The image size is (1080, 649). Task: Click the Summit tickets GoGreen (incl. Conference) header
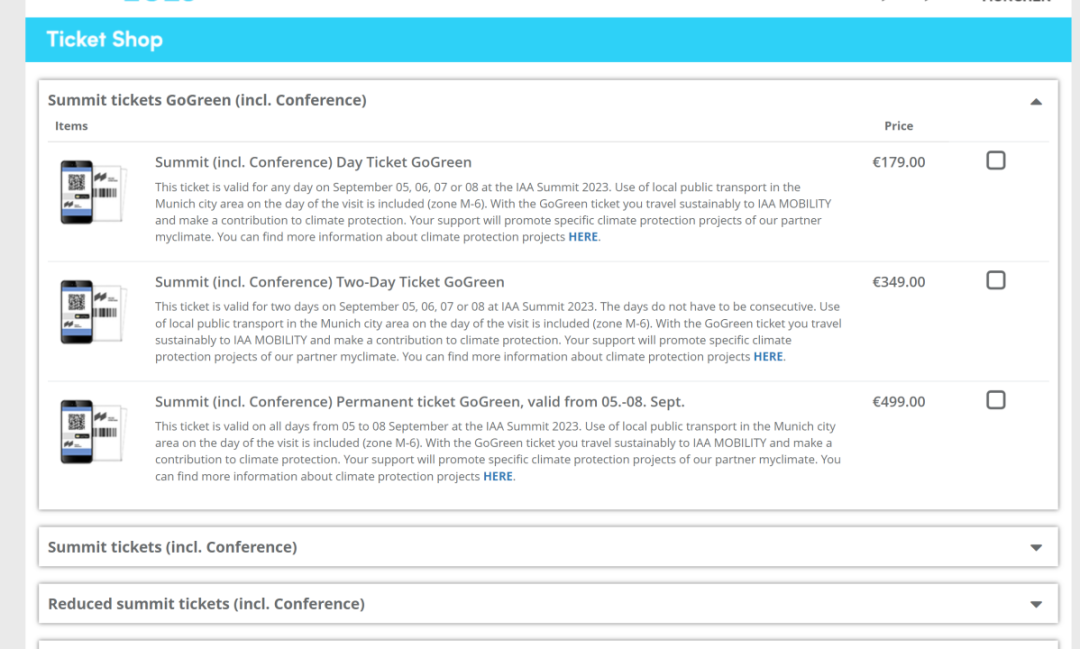click(207, 101)
